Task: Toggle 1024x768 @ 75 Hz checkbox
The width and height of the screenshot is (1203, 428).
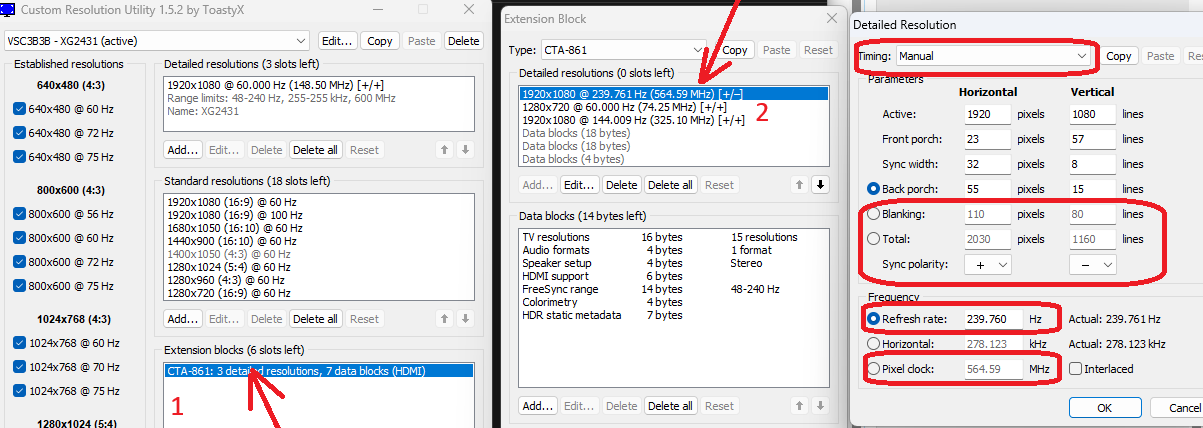Action: pos(21,390)
